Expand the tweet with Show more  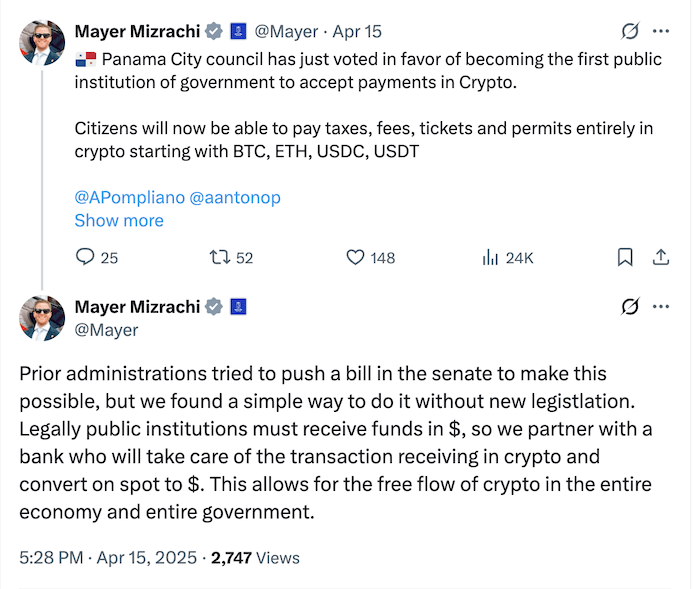click(x=119, y=220)
